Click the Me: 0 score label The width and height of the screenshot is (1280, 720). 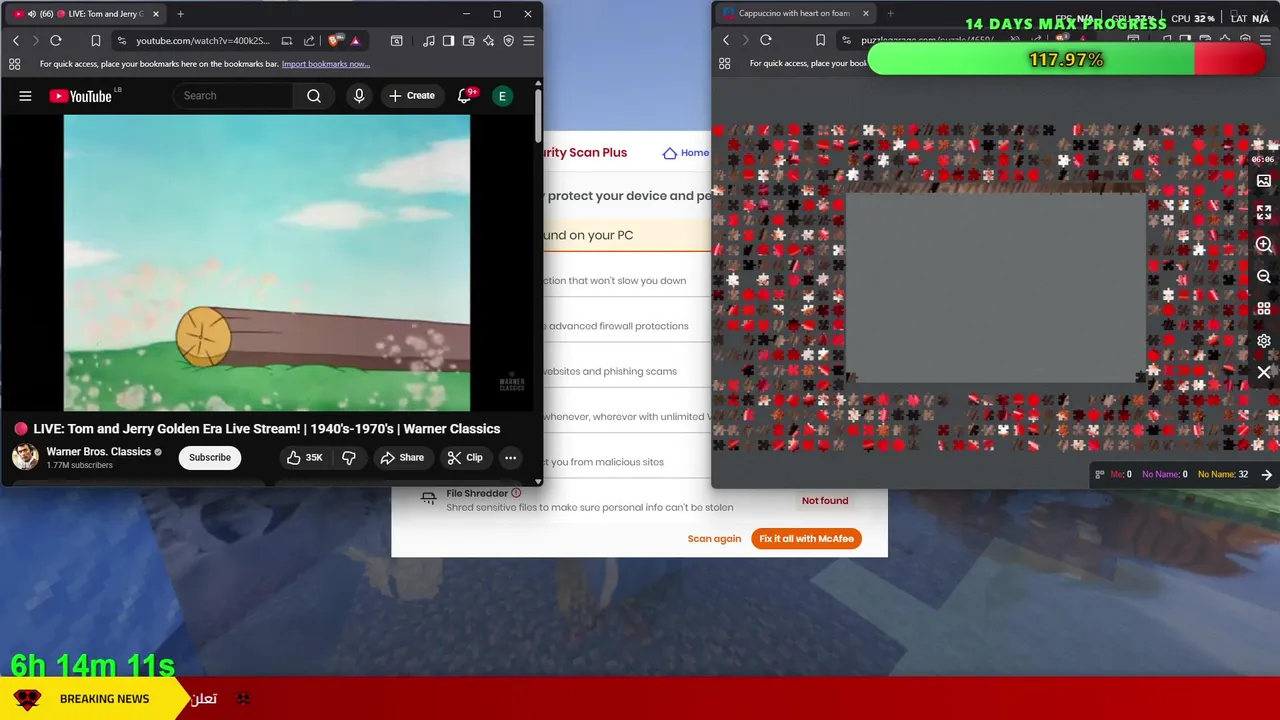tap(1121, 475)
